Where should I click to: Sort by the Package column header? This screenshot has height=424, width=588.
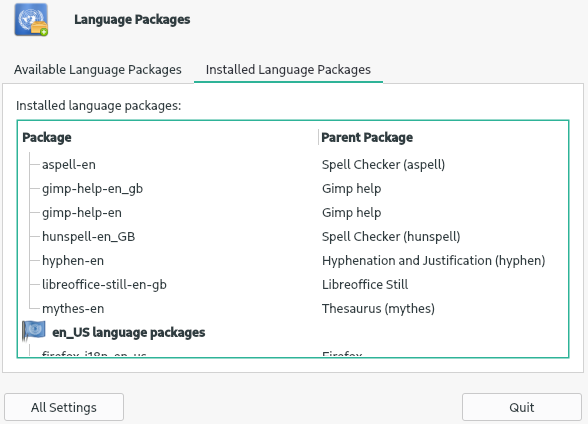(47, 138)
